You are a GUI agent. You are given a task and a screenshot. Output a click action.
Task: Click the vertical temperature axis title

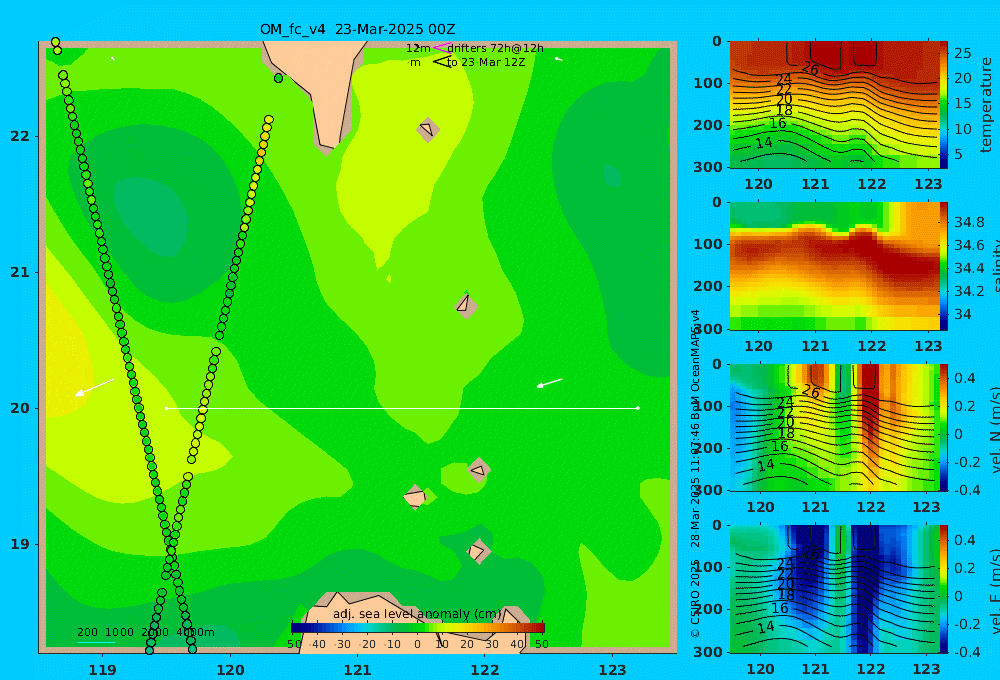click(x=986, y=105)
